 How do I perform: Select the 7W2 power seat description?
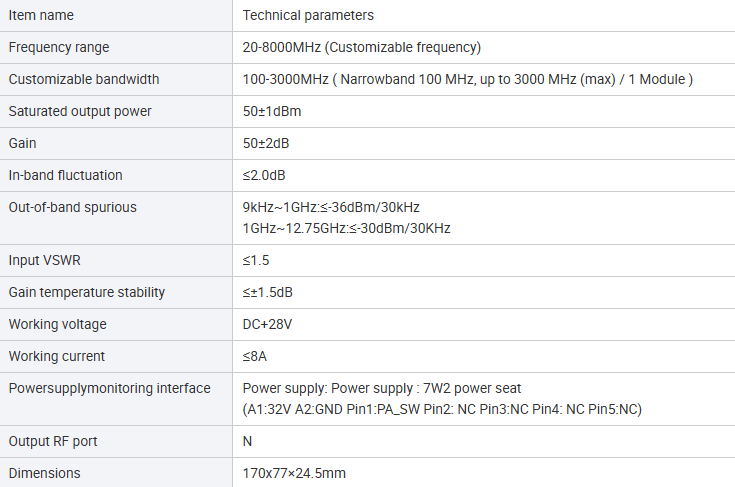coord(382,389)
